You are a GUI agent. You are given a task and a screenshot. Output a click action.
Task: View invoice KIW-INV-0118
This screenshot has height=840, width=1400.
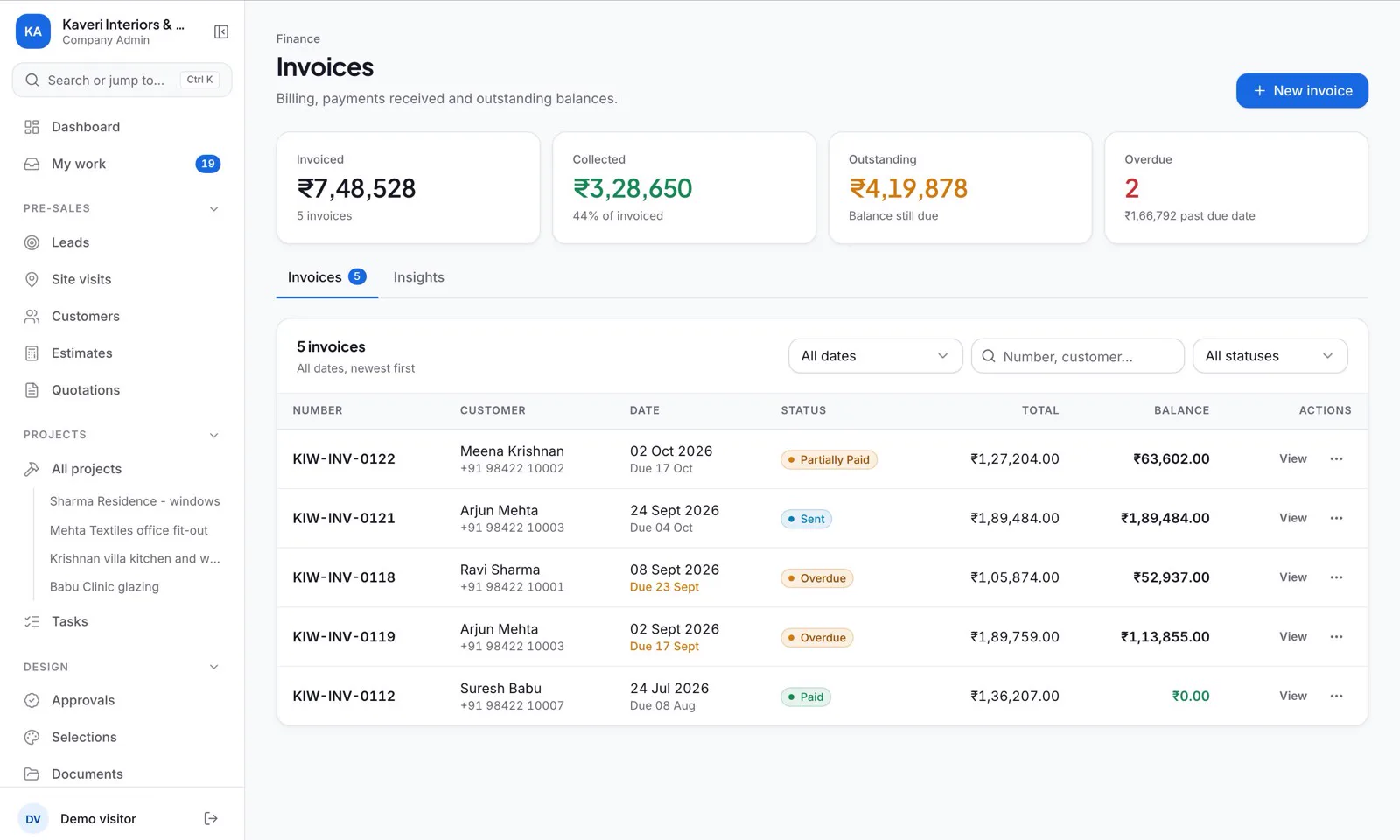click(x=1292, y=577)
